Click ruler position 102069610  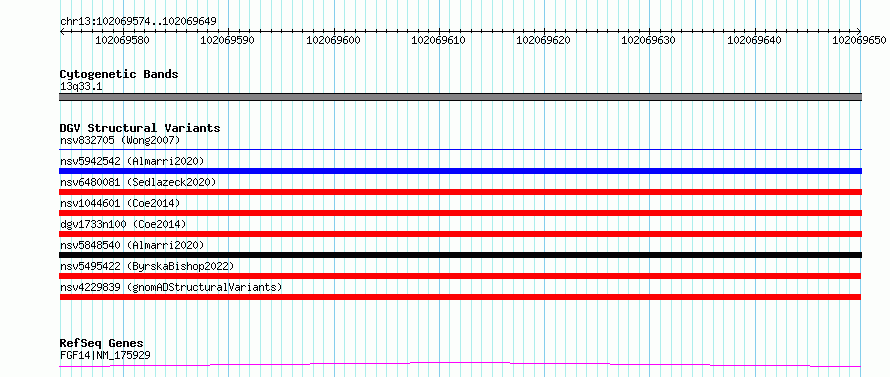point(439,40)
